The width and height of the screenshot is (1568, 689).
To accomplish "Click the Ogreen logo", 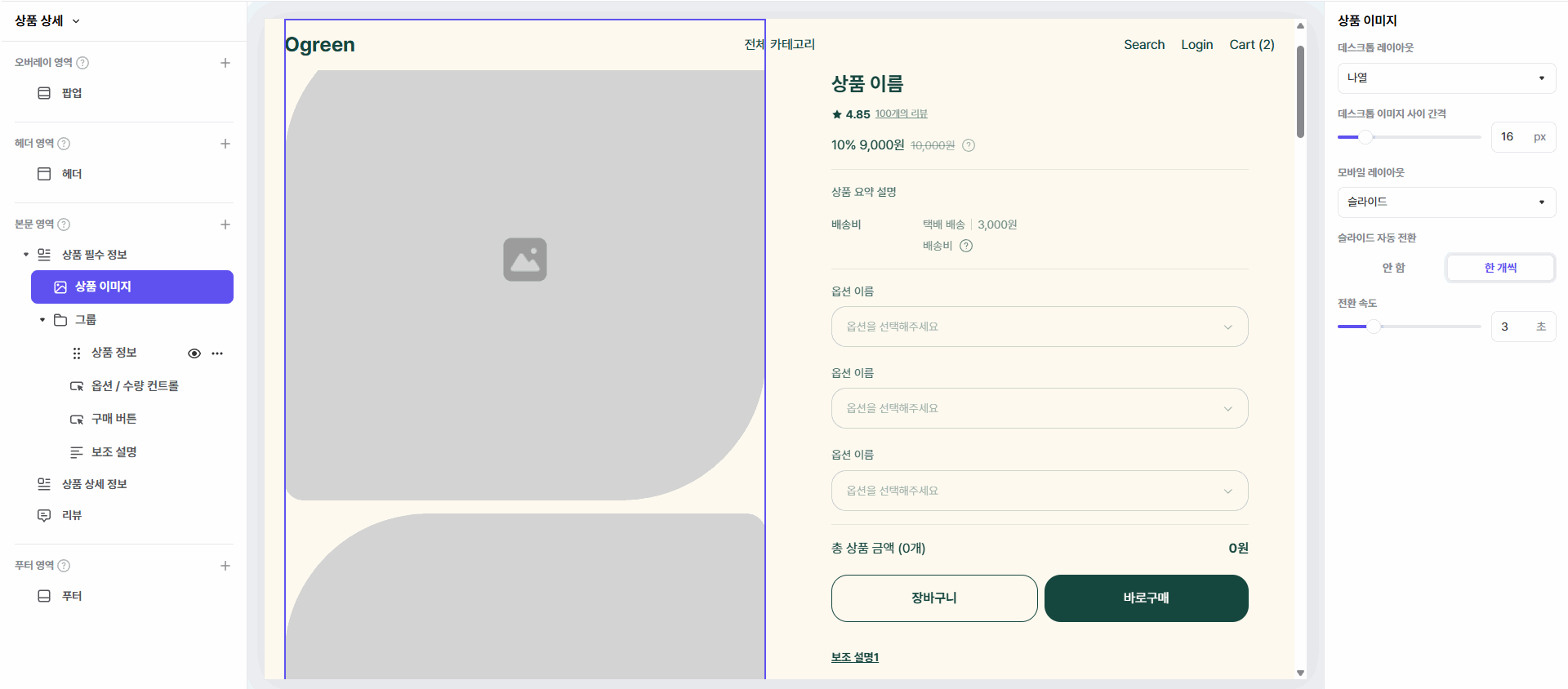I will (320, 45).
